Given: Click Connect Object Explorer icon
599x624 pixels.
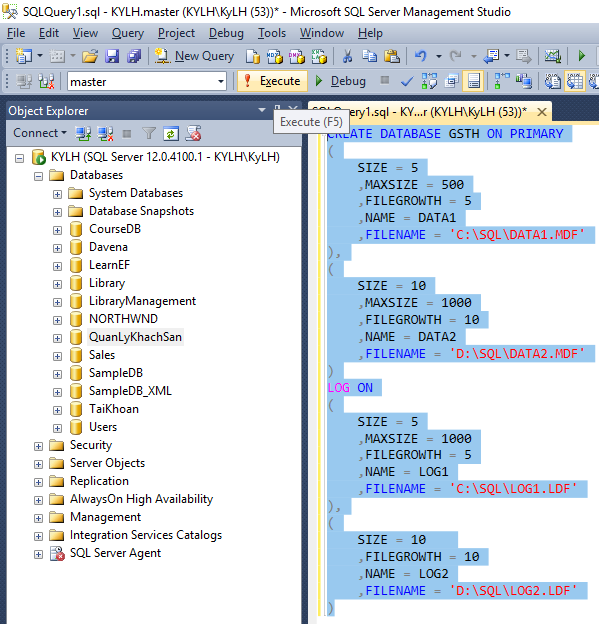Looking at the screenshot, I should pos(83,134).
